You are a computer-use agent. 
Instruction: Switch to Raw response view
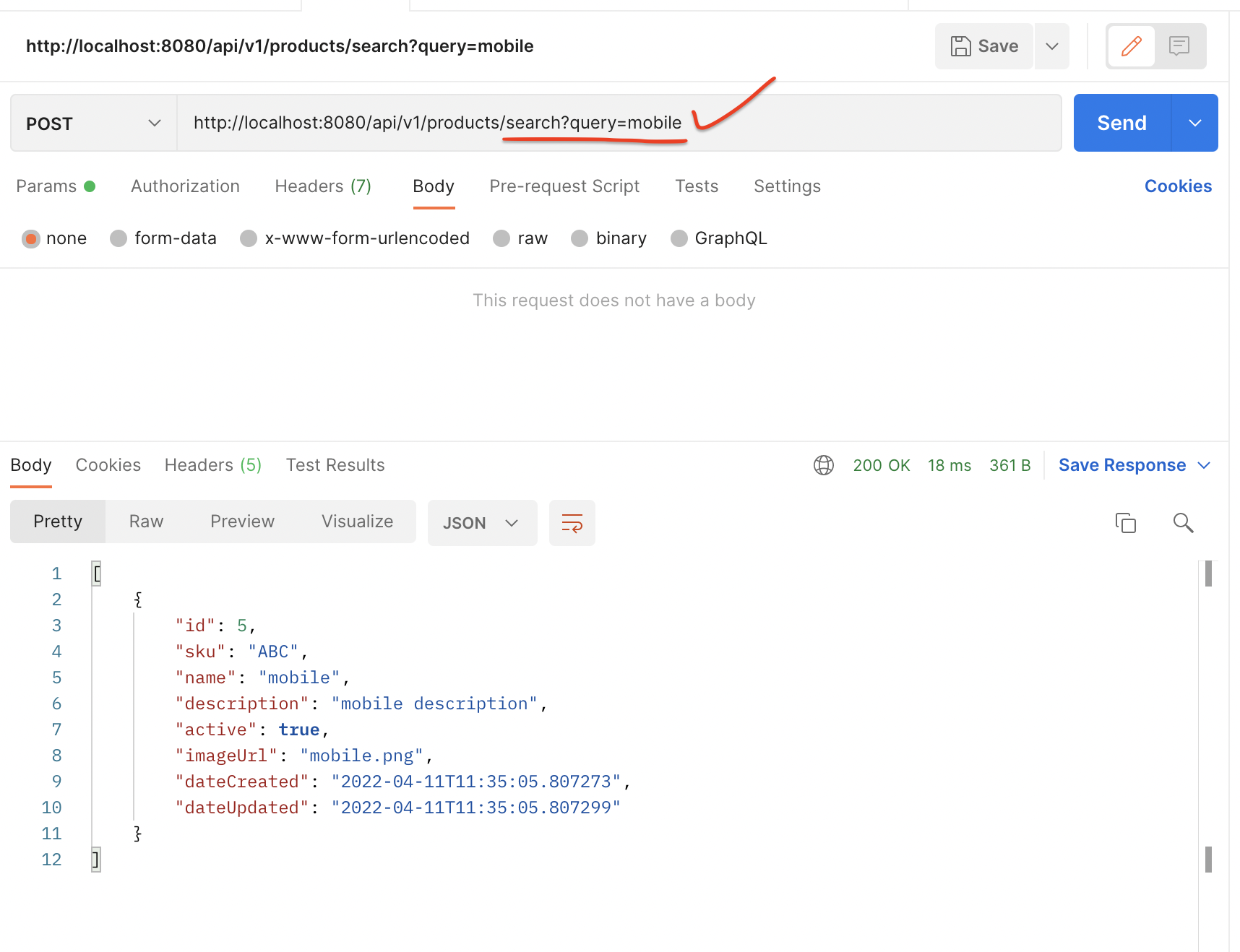[146, 522]
